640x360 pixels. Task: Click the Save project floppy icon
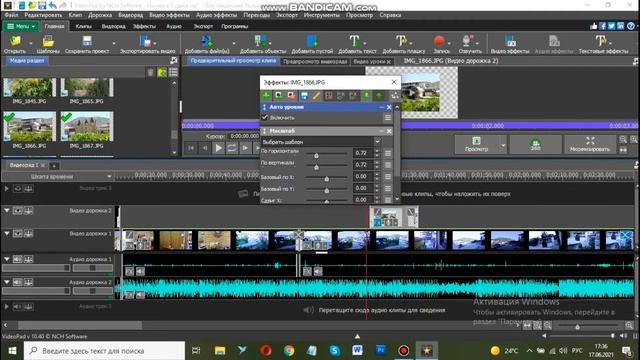[x=87, y=41]
